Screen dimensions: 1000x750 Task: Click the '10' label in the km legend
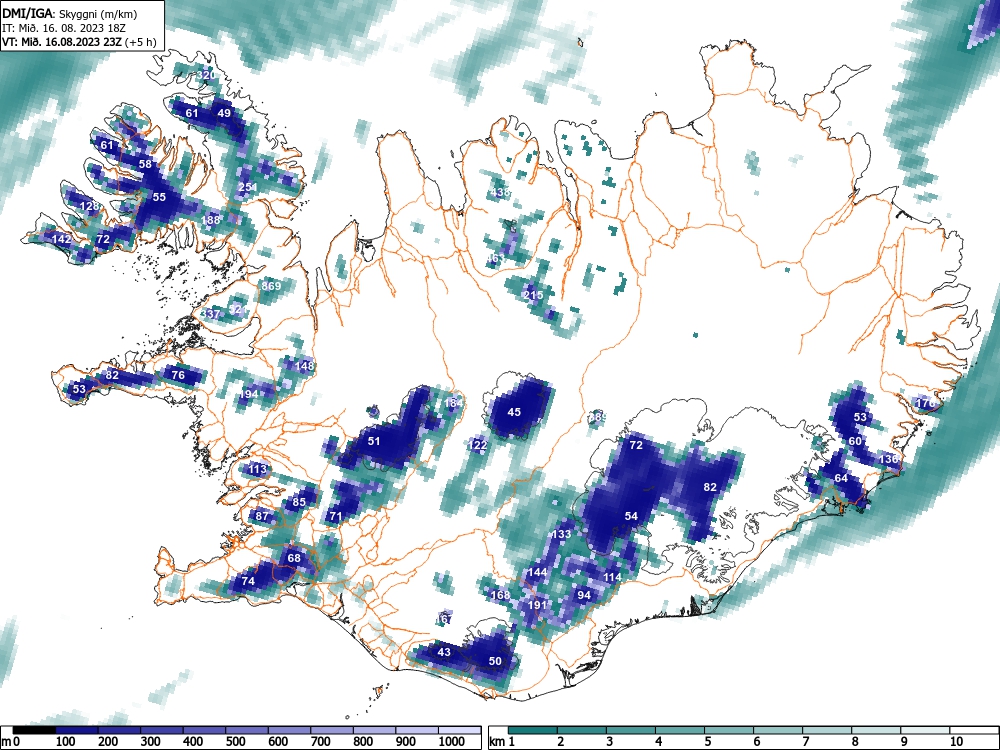tap(956, 742)
